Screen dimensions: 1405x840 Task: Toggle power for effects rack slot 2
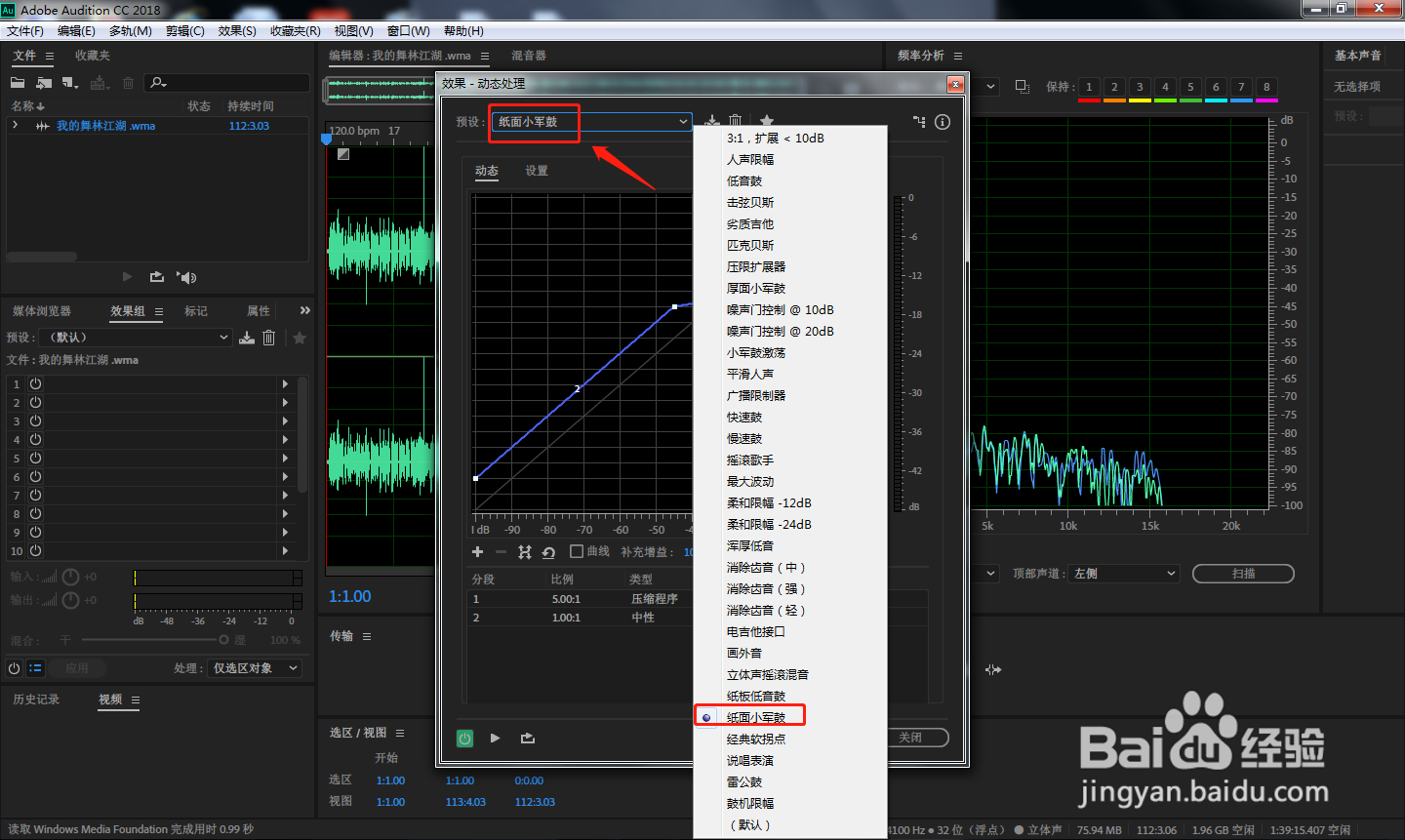pyautogui.click(x=36, y=402)
